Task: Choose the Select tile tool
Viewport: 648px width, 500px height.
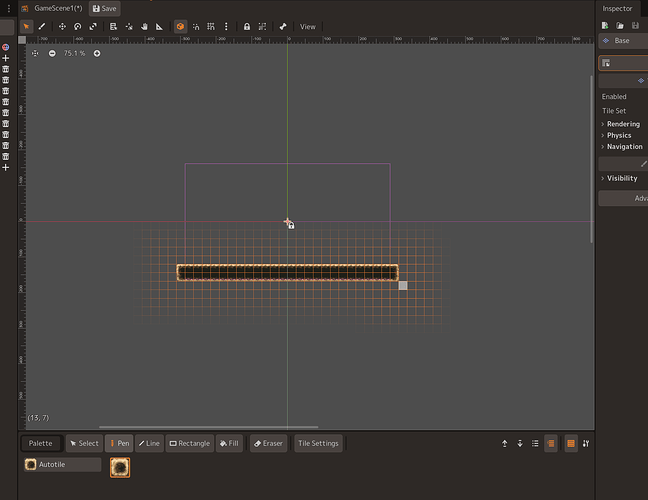Action: 84,443
